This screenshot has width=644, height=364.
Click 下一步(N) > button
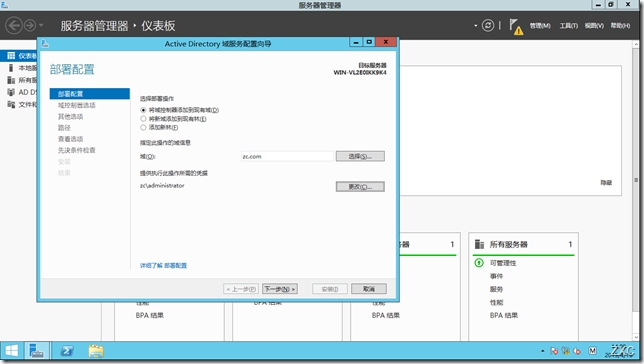tap(280, 289)
